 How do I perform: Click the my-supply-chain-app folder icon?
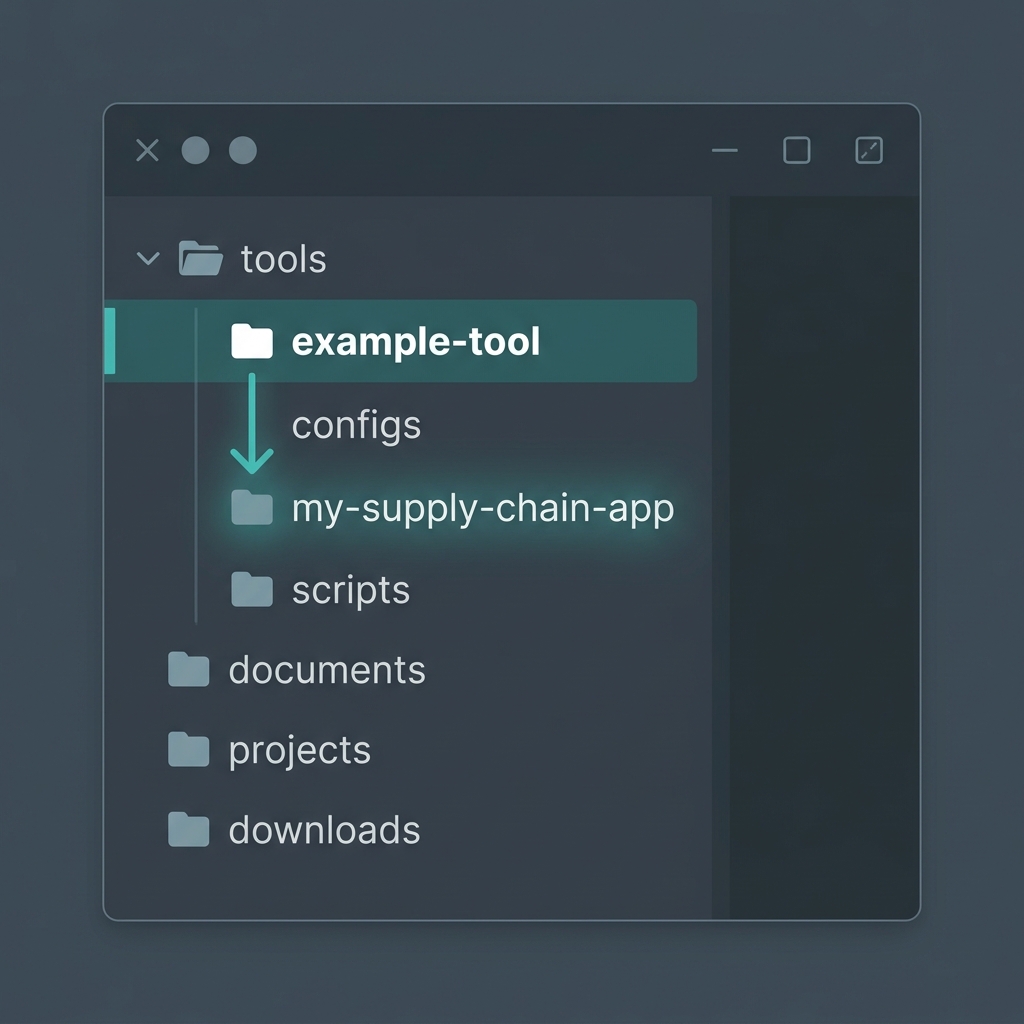(252, 507)
